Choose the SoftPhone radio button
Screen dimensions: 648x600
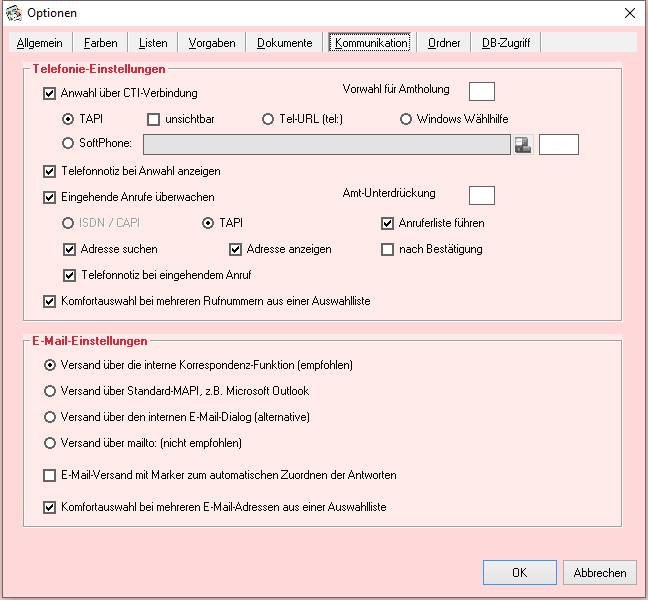(68, 143)
